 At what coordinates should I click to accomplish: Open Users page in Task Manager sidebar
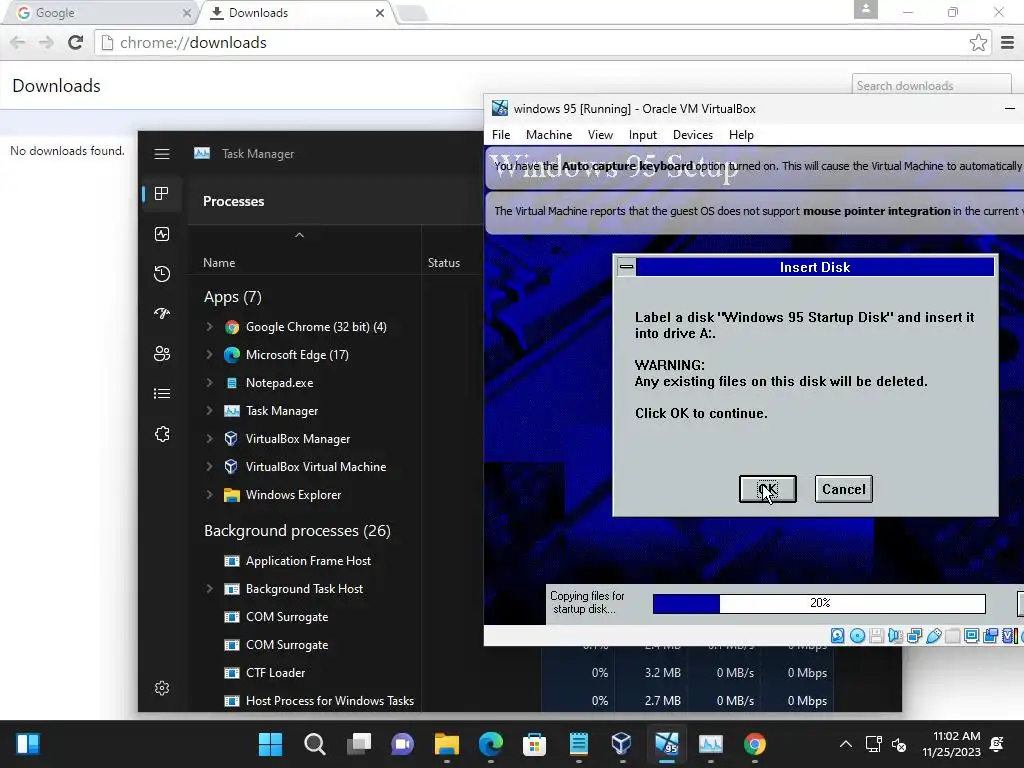tap(161, 353)
